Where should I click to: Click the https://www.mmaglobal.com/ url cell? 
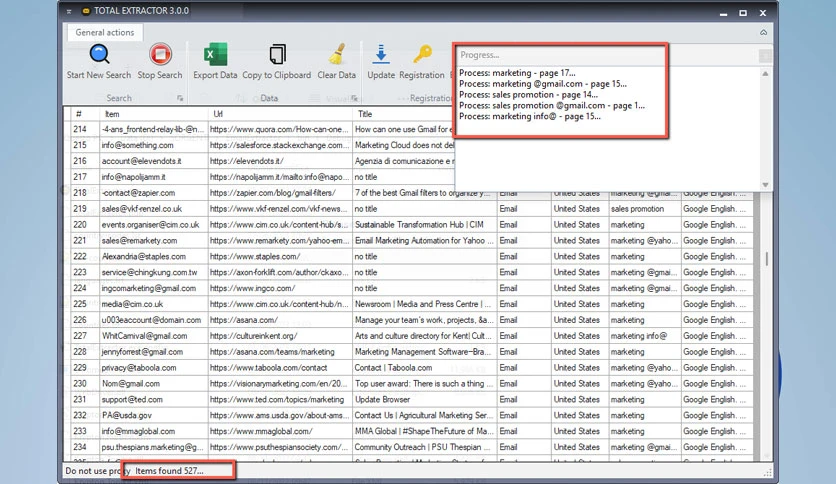pos(280,431)
